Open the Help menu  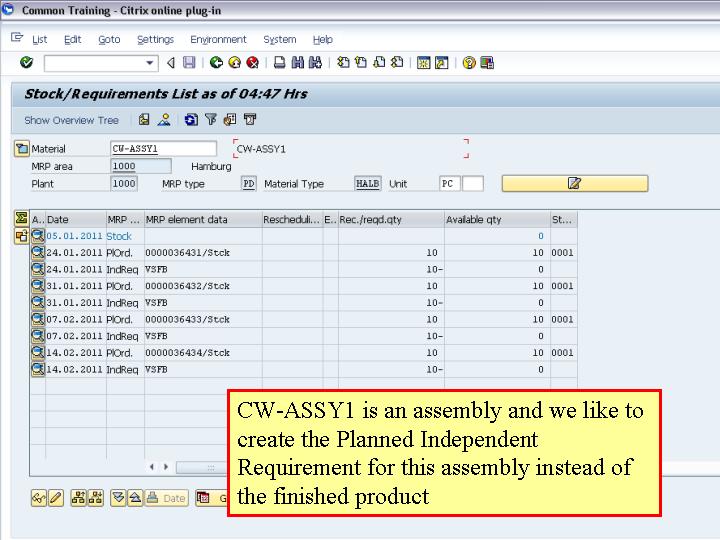(x=323, y=39)
